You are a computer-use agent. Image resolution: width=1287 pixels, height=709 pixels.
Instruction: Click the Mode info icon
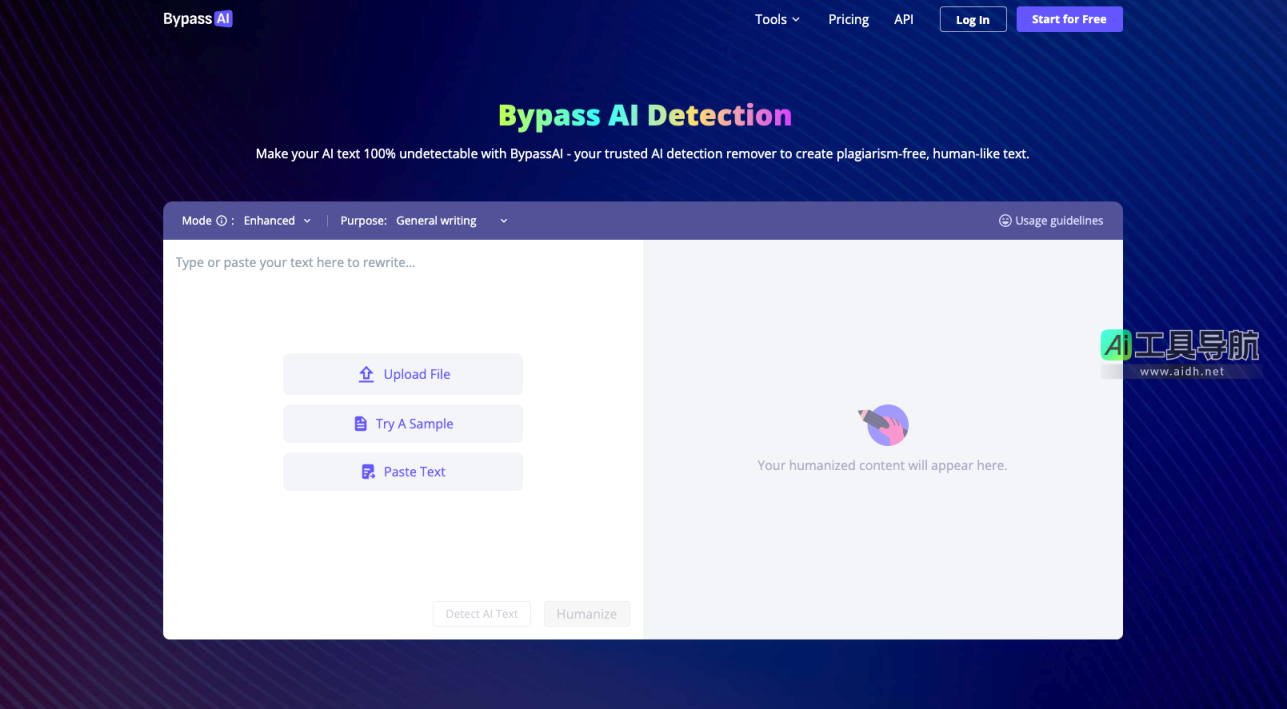click(222, 220)
